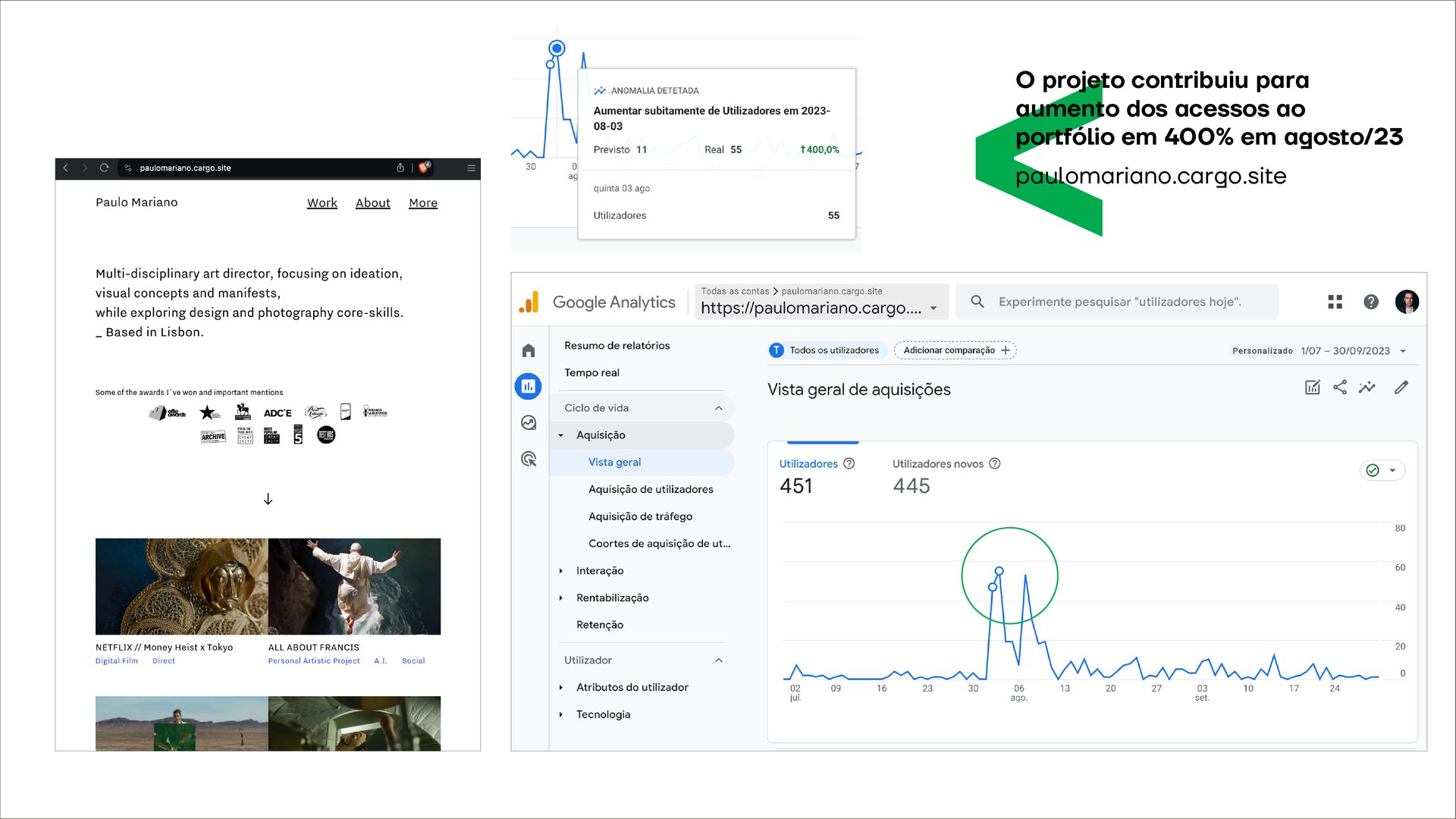The image size is (1456, 819).
Task: Open the data quality checkmark dropdown
Action: [1382, 470]
